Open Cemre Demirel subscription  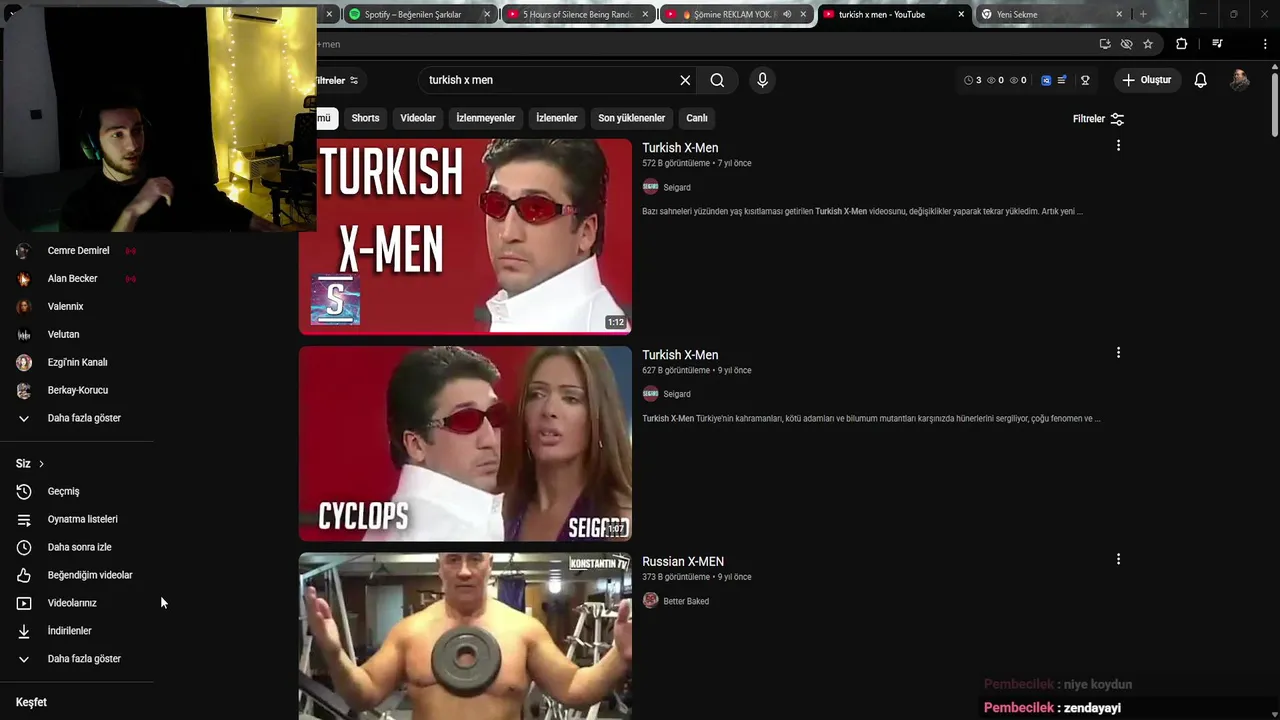click(77, 251)
